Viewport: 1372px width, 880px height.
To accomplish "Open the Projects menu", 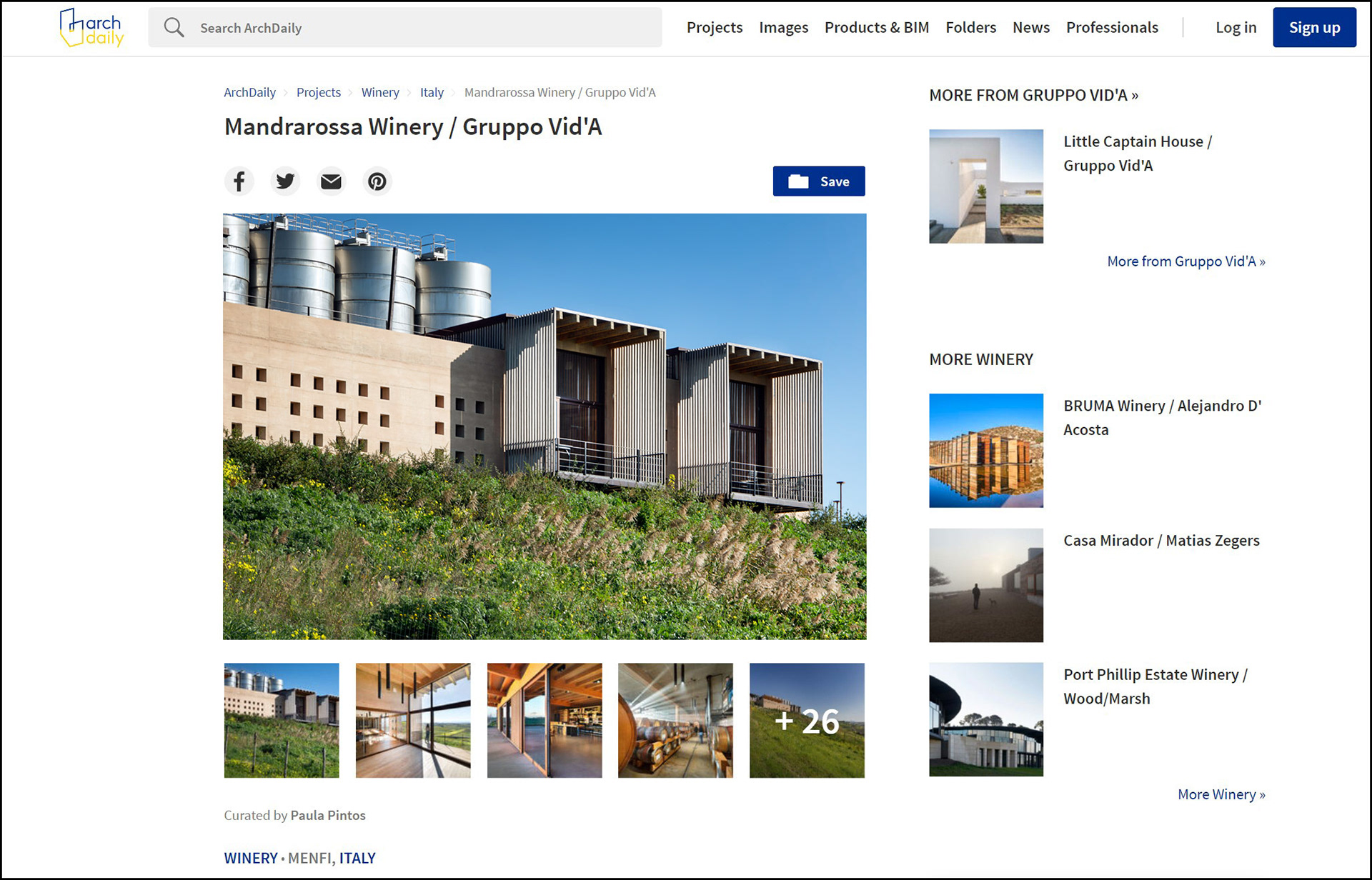I will 714,28.
